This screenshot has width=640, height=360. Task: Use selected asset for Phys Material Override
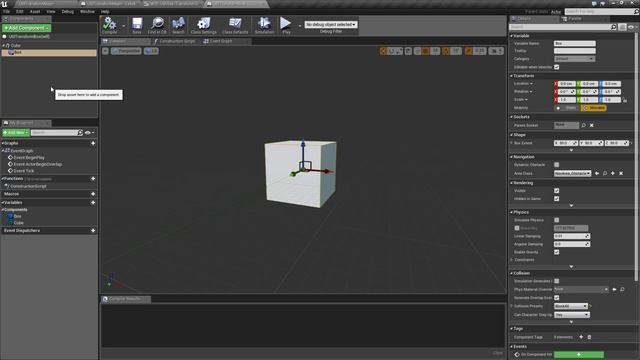[614, 289]
